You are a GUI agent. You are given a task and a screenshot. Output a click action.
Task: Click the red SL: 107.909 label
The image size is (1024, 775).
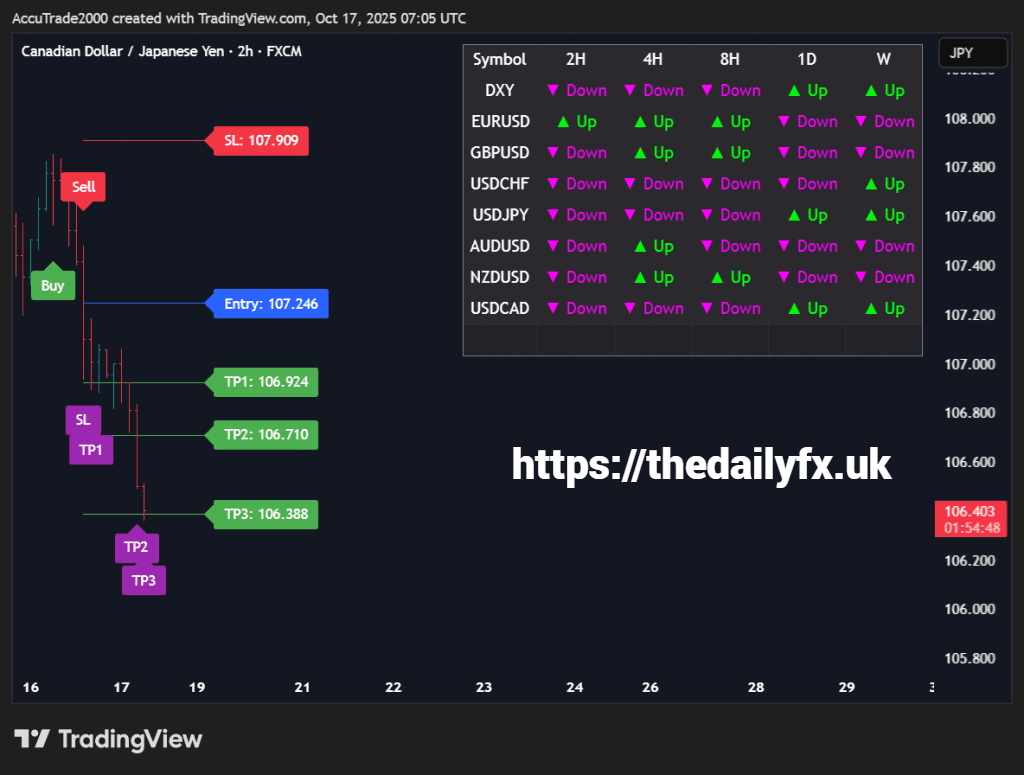click(x=261, y=140)
